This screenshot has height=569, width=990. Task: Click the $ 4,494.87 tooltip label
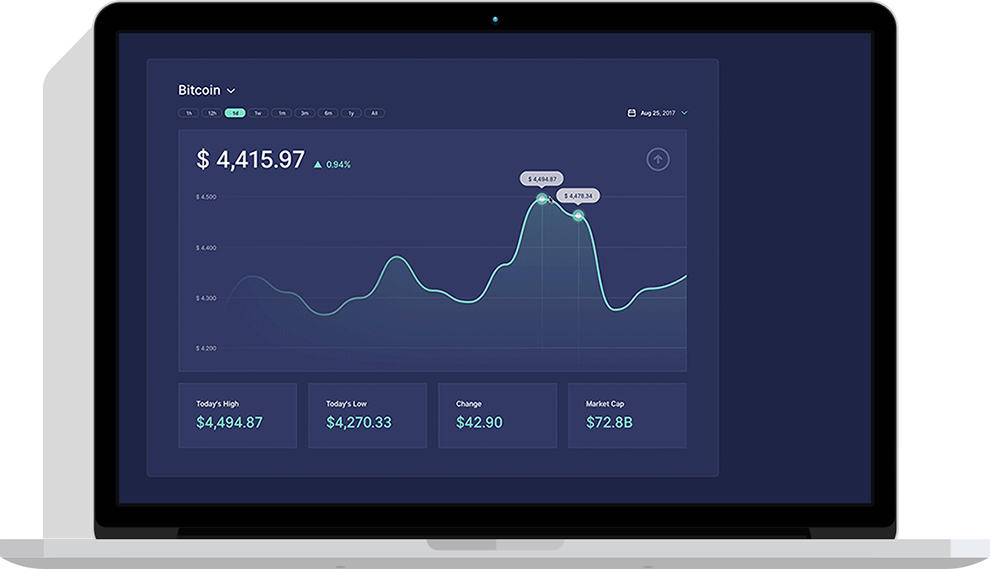[541, 179]
